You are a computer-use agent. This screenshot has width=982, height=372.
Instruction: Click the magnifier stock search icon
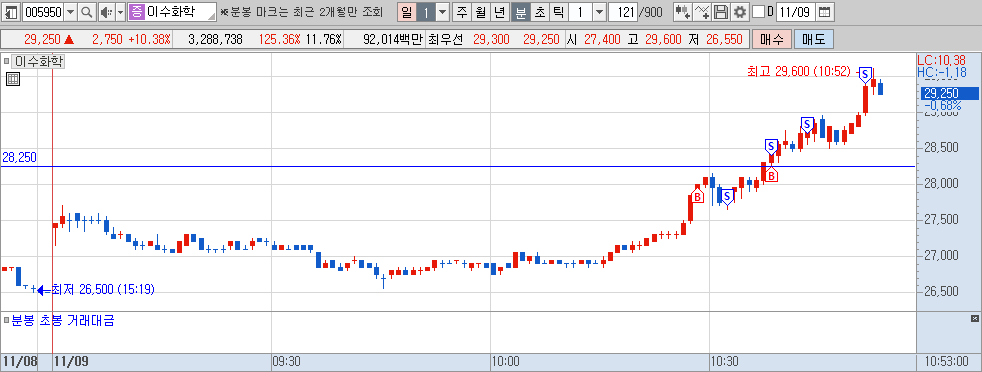coord(88,12)
